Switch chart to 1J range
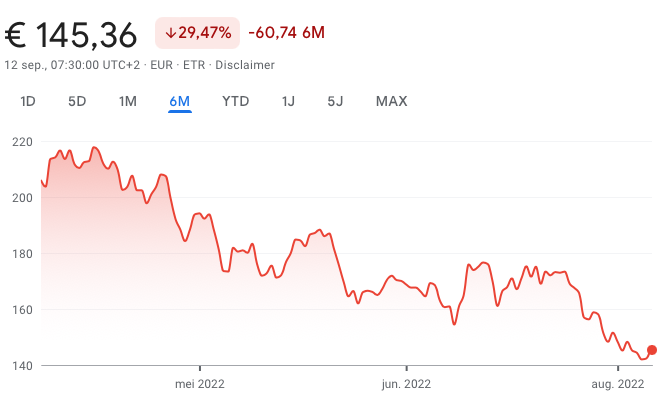This screenshot has width=663, height=400. coord(288,101)
